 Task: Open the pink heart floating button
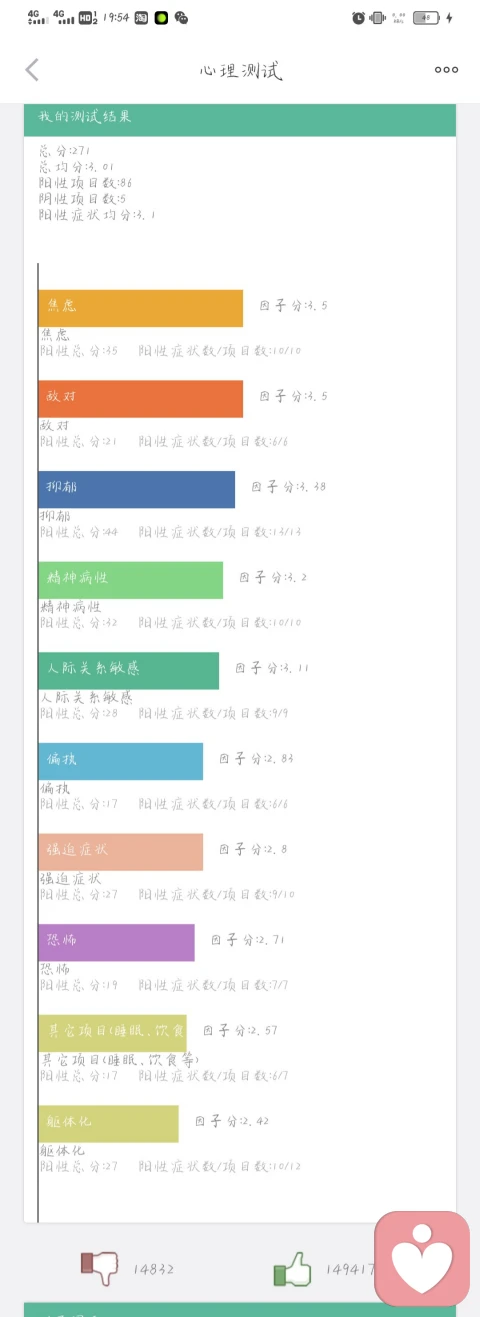tap(422, 1258)
